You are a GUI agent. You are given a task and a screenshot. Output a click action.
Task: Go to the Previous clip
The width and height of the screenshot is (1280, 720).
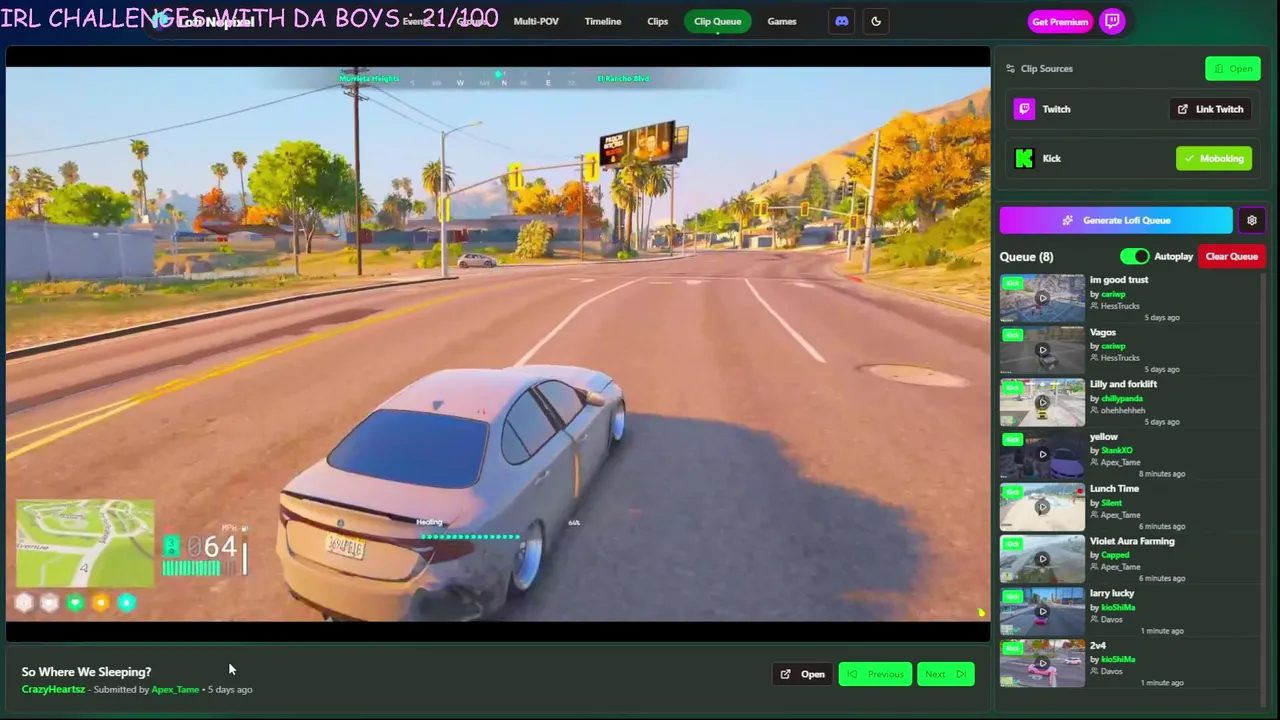(x=875, y=674)
